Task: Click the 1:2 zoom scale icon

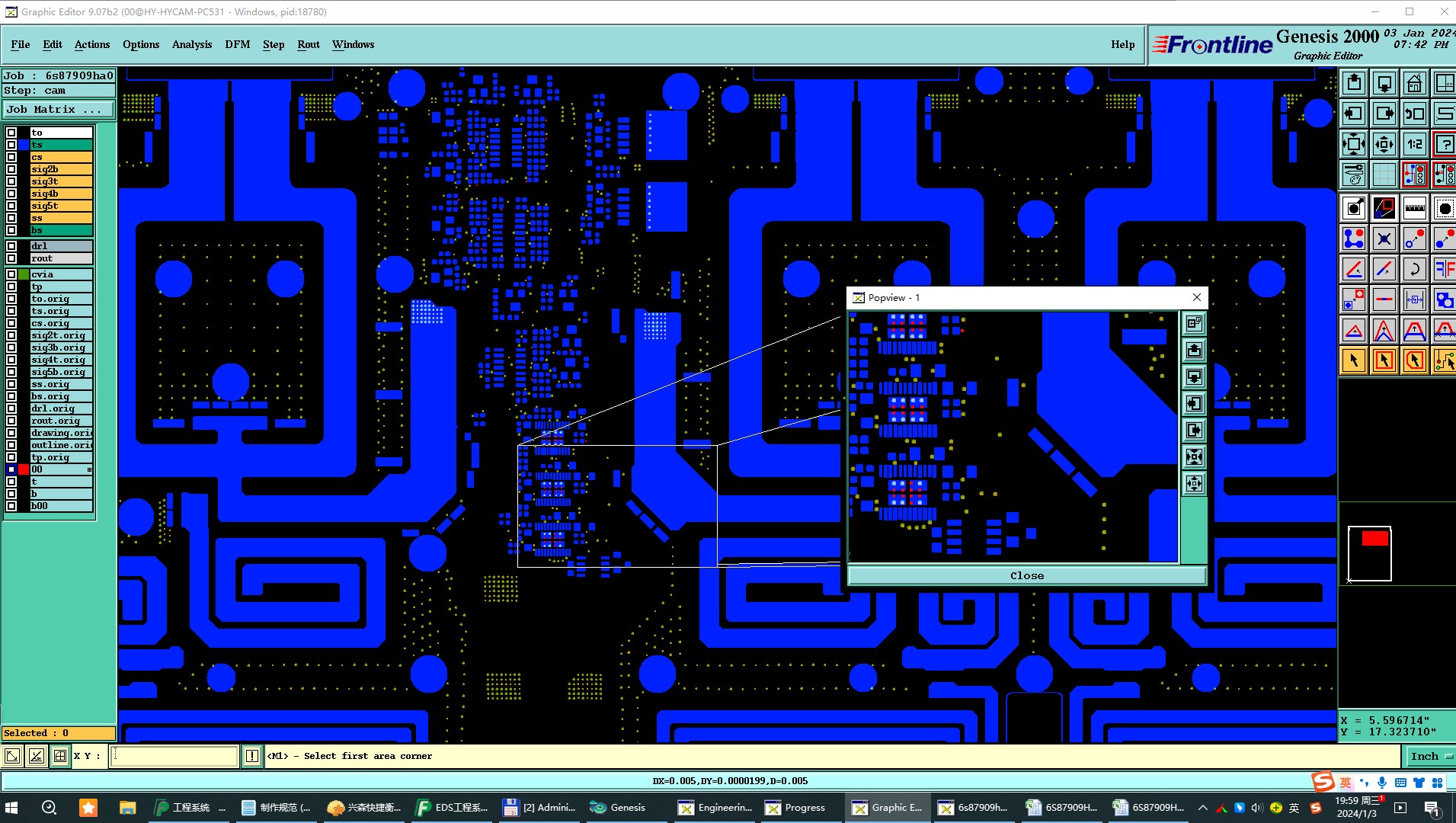Action: [1415, 144]
